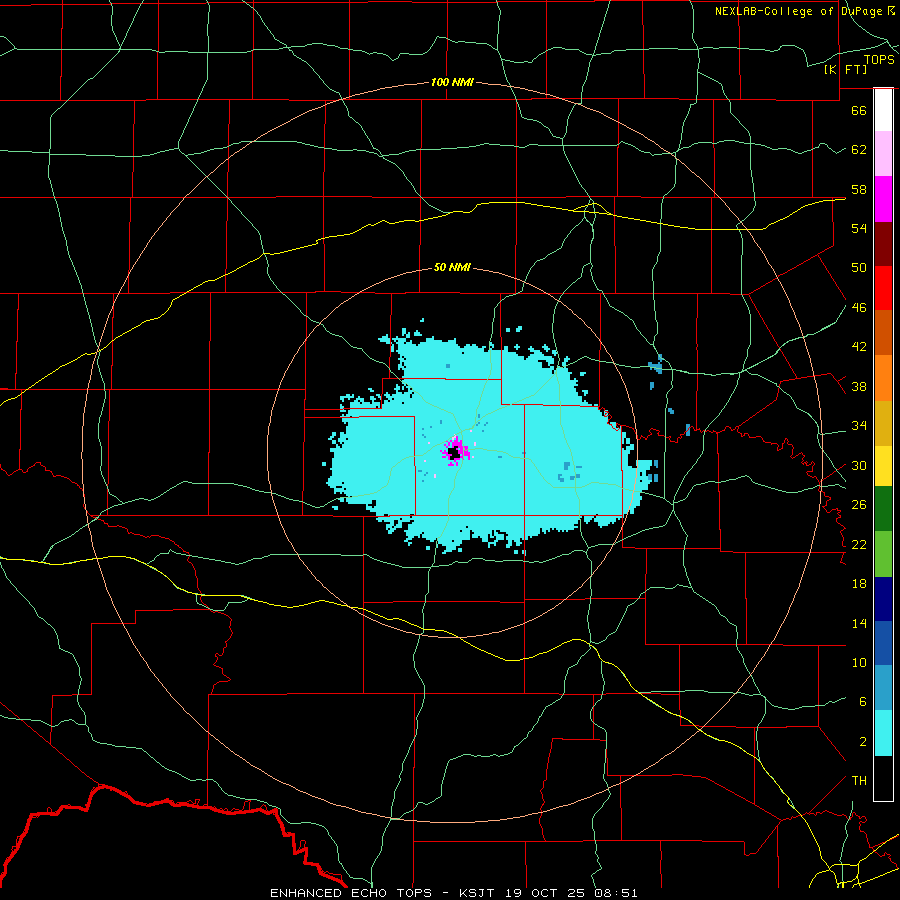Click the black TH threshold swatch
The image size is (900, 900).
point(883,778)
